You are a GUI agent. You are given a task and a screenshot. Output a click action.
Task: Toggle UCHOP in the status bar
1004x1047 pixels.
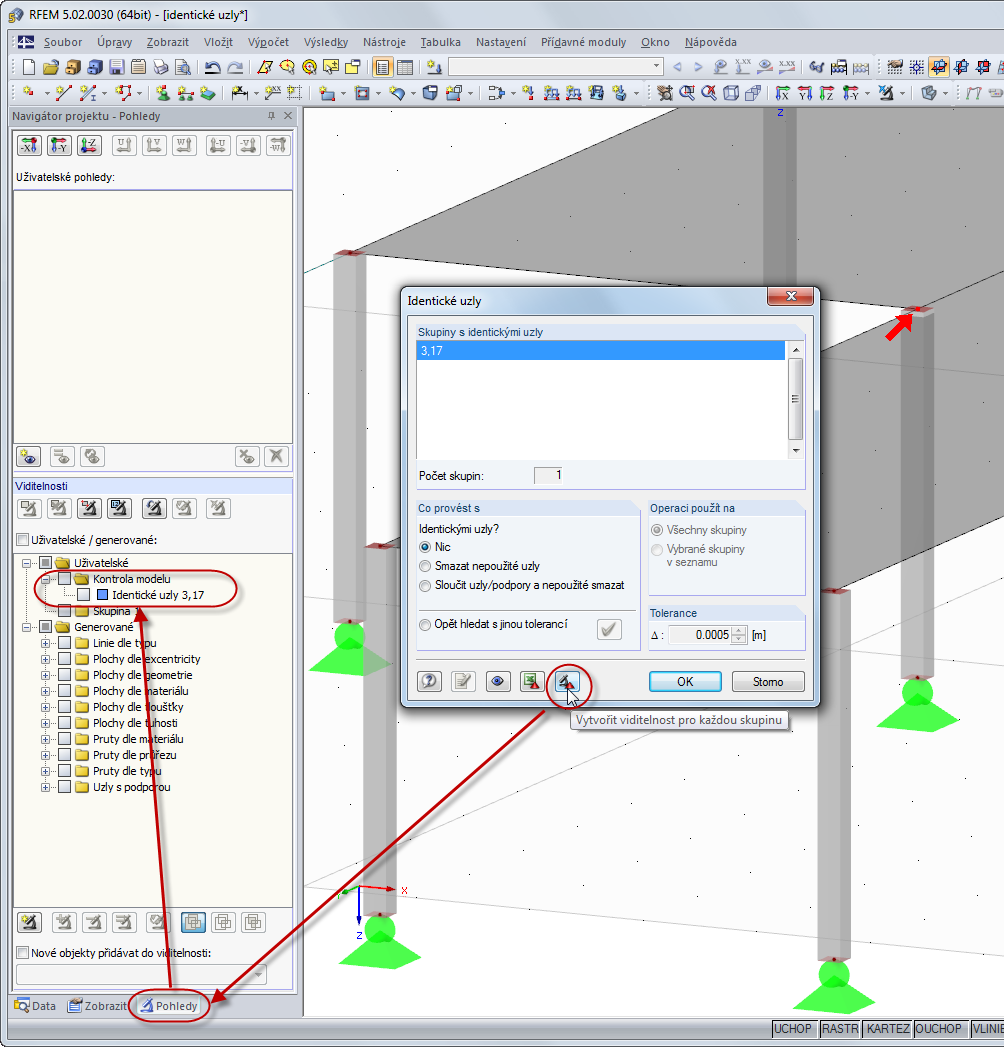(x=792, y=1029)
